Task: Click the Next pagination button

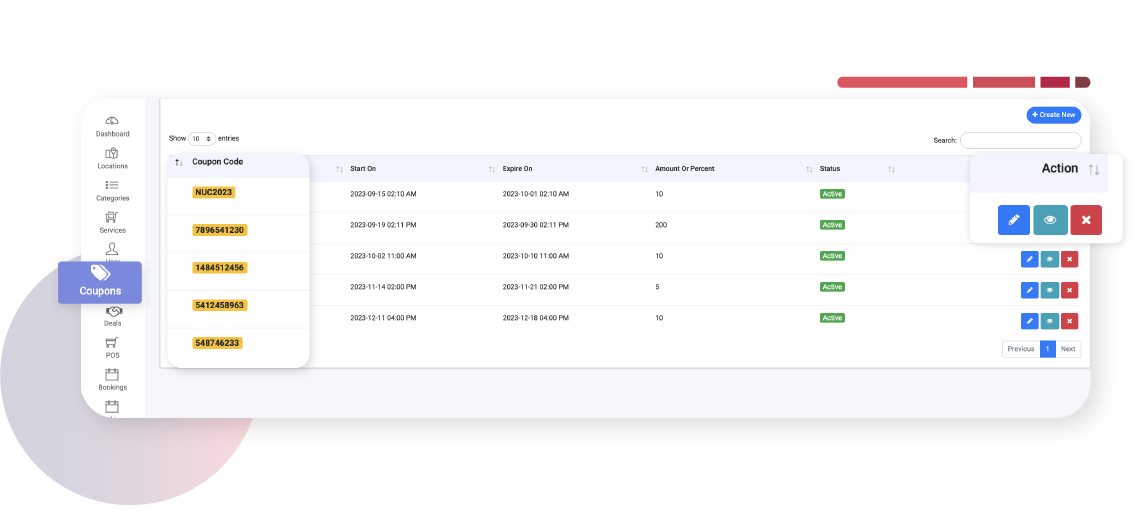Action: (x=1068, y=349)
